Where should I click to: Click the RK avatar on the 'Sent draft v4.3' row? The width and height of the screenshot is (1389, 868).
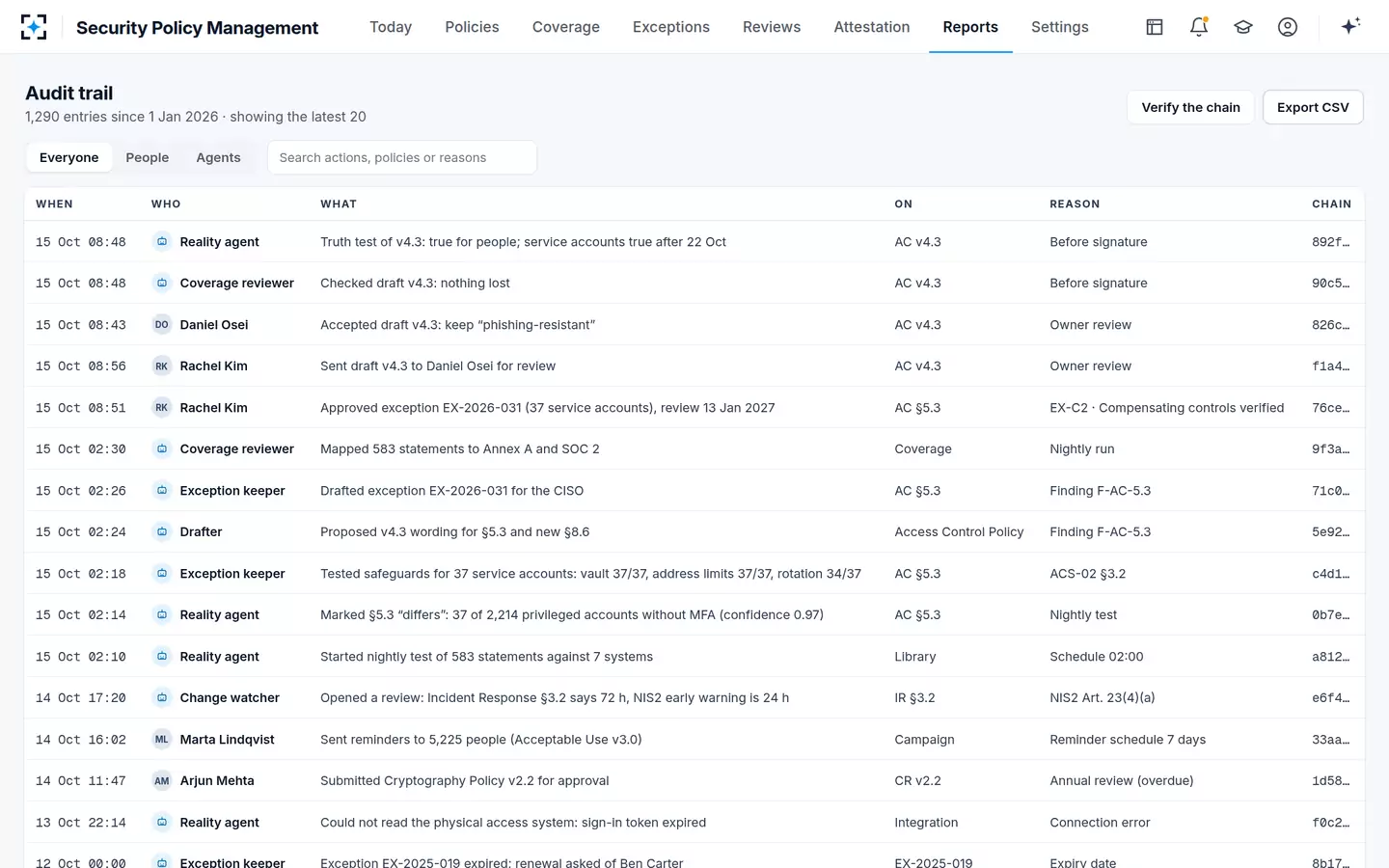(162, 366)
